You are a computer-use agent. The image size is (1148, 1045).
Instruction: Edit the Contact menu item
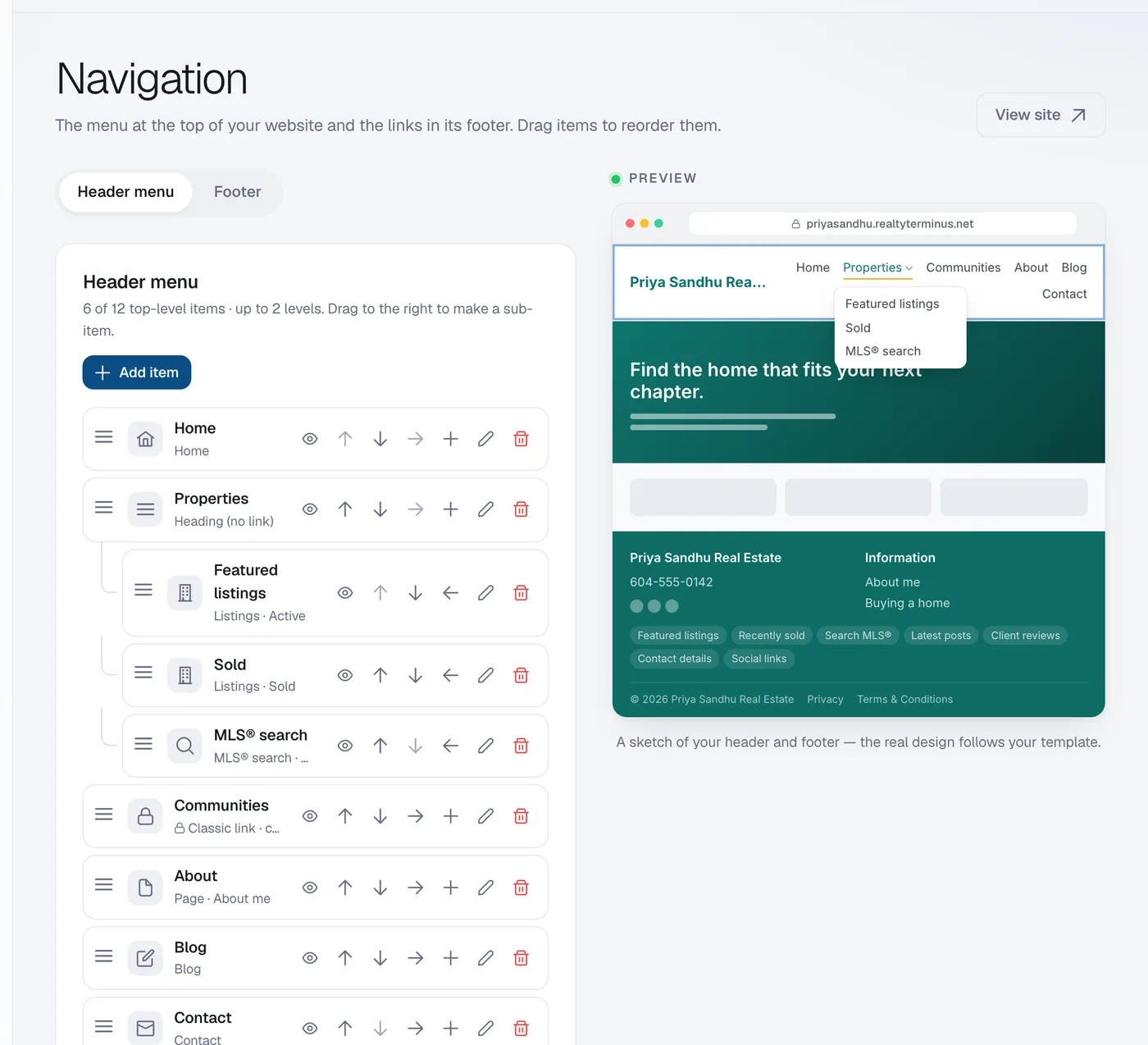tap(485, 1029)
